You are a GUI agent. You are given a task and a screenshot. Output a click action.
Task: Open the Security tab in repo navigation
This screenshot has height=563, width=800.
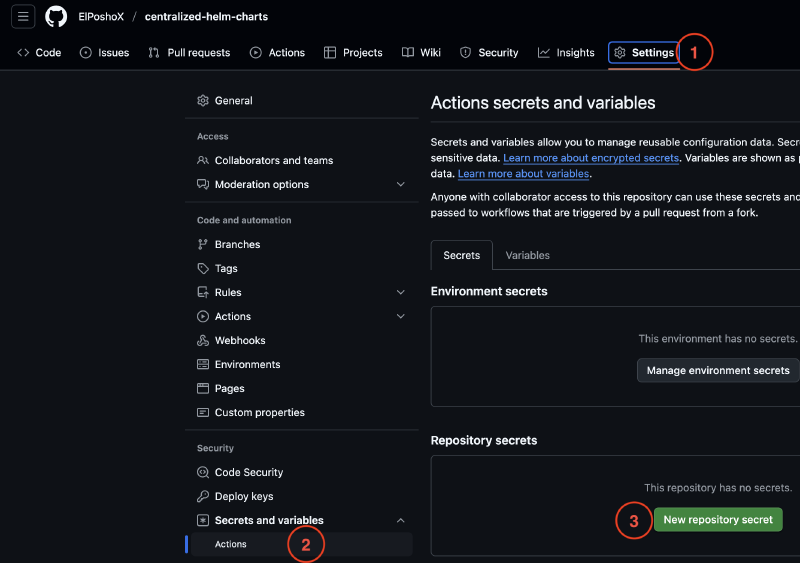pos(489,53)
